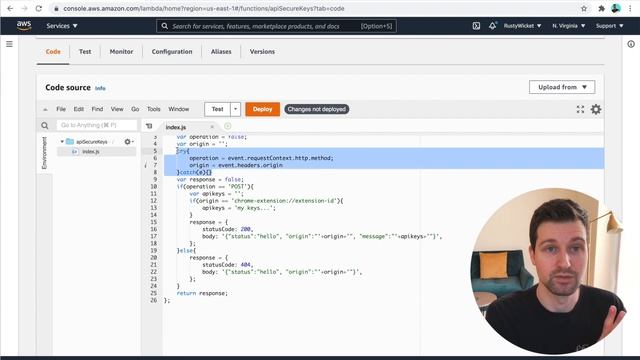Open the Edit menu in editor
640x360 pixels.
(79, 109)
